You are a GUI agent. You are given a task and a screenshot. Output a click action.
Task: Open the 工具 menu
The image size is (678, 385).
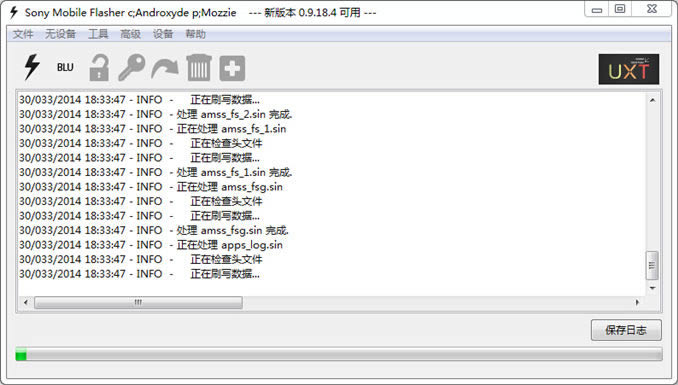(98, 34)
